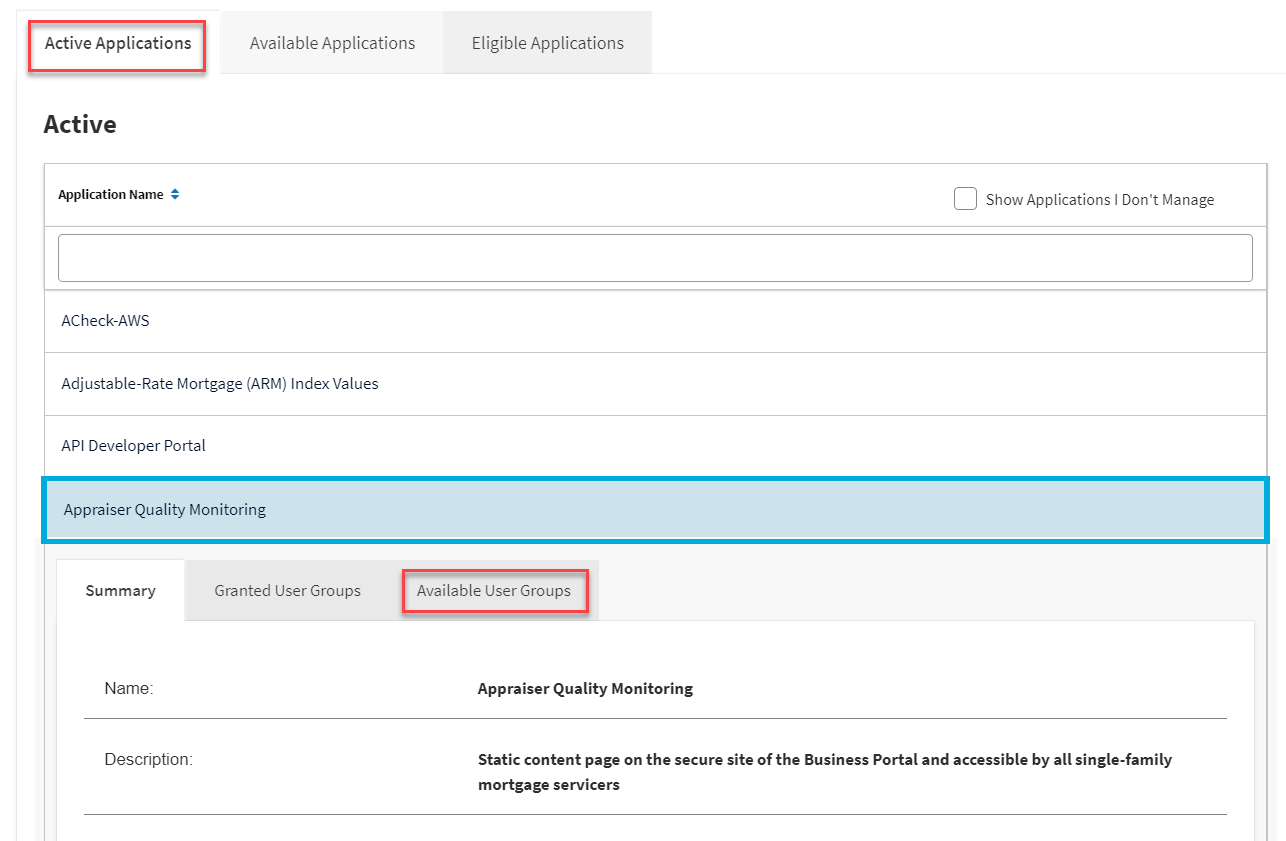Open the Available User Groups tab
The height and width of the screenshot is (841, 1286).
(x=495, y=591)
